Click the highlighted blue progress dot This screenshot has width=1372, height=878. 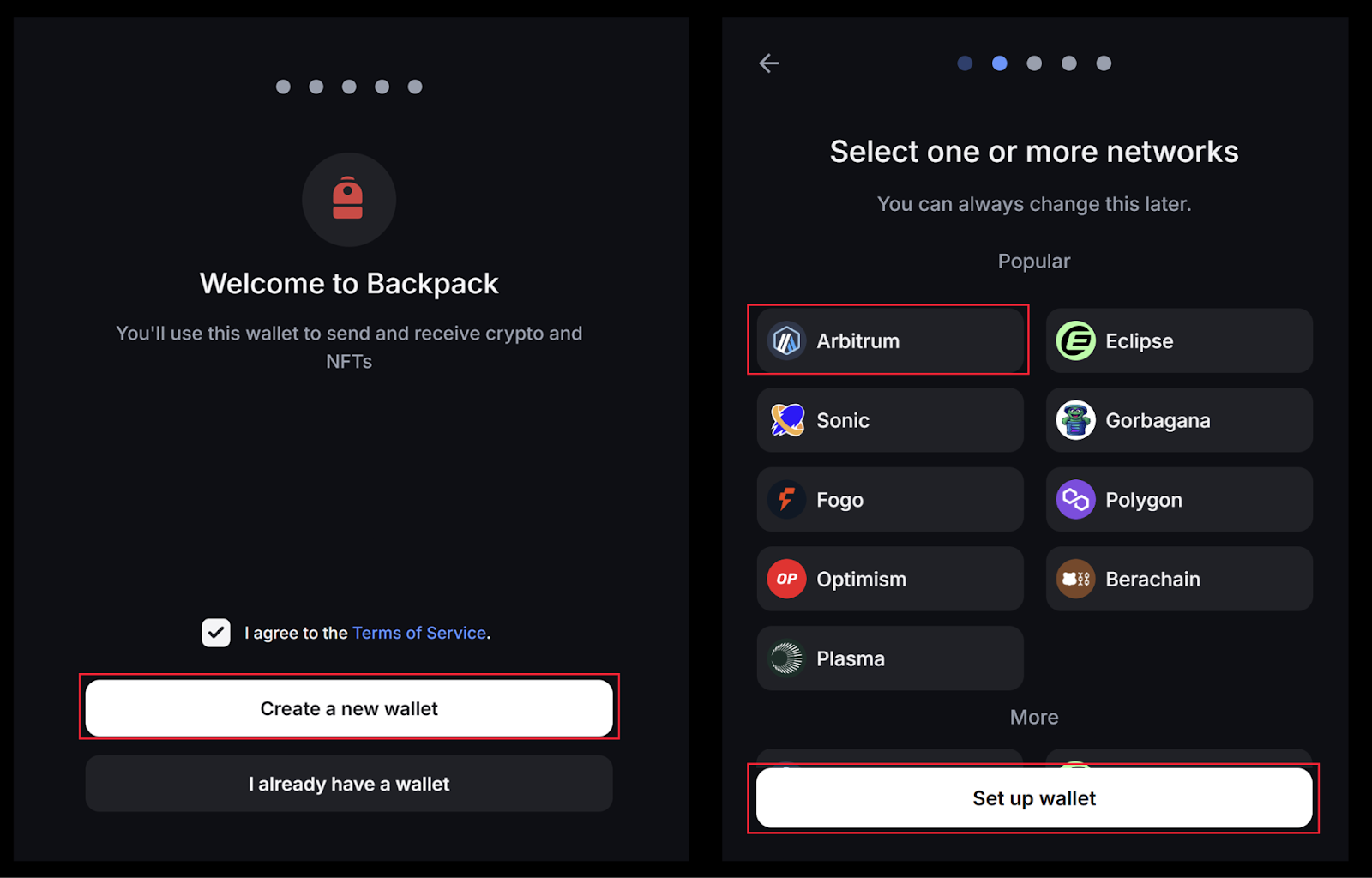1000,63
